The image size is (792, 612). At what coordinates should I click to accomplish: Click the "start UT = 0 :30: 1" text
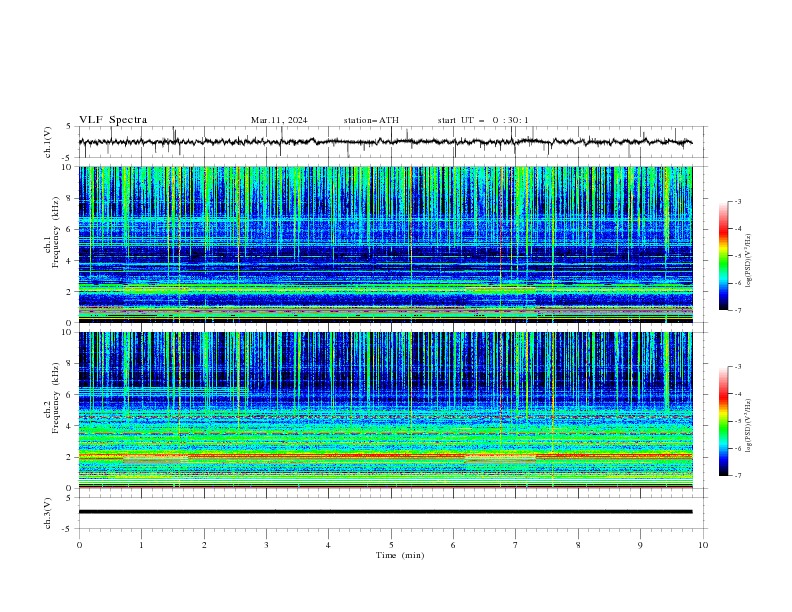(x=483, y=120)
